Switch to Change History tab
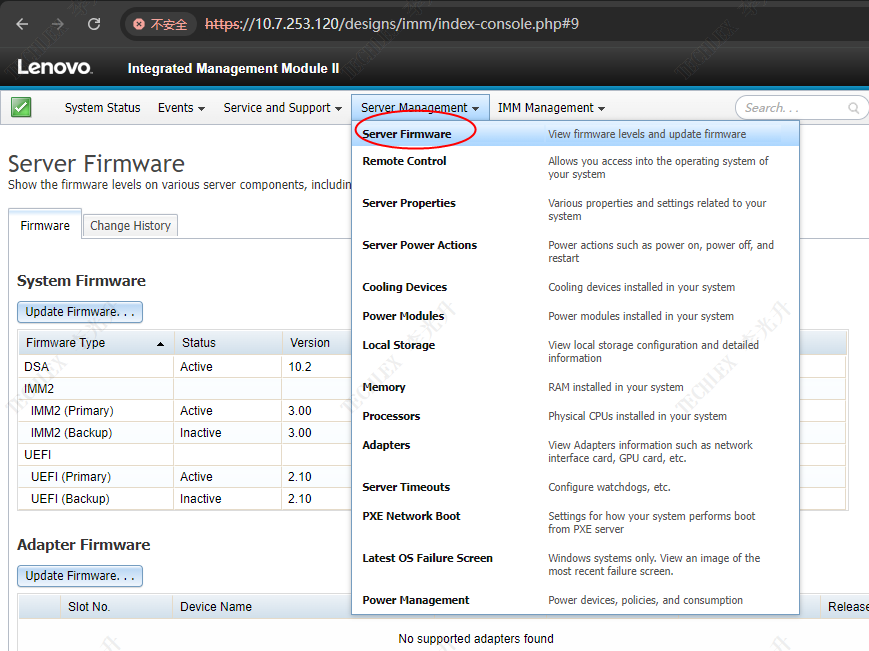The height and width of the screenshot is (651, 869). click(x=130, y=225)
